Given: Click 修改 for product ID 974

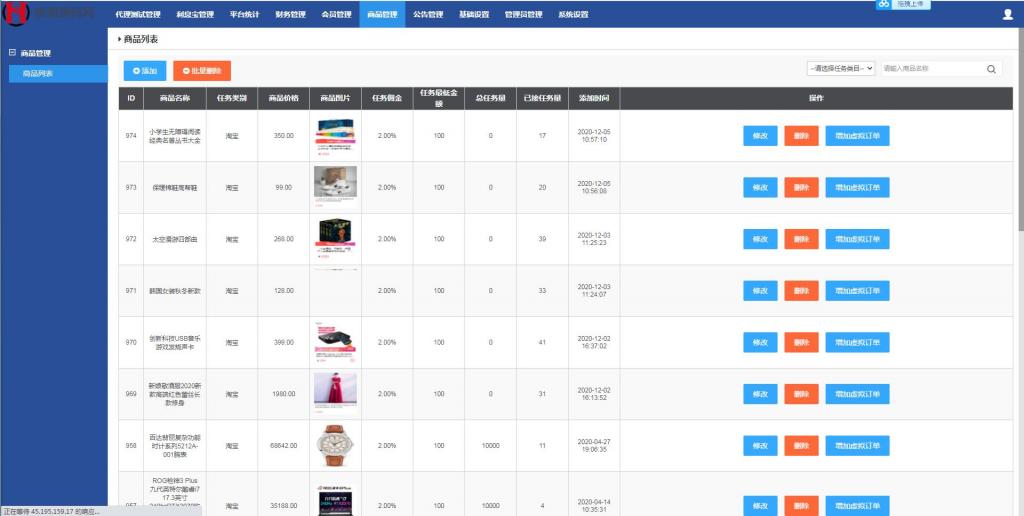Looking at the screenshot, I should click(x=760, y=136).
